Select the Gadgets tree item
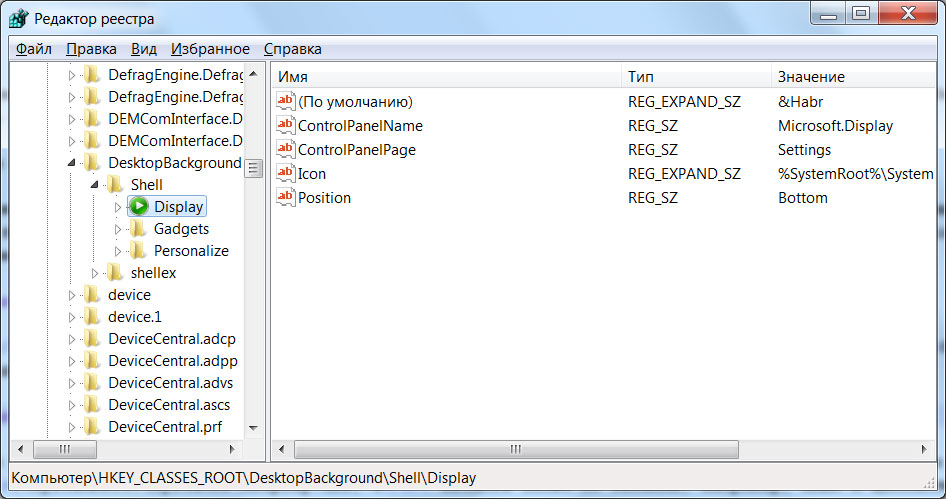 tap(181, 229)
